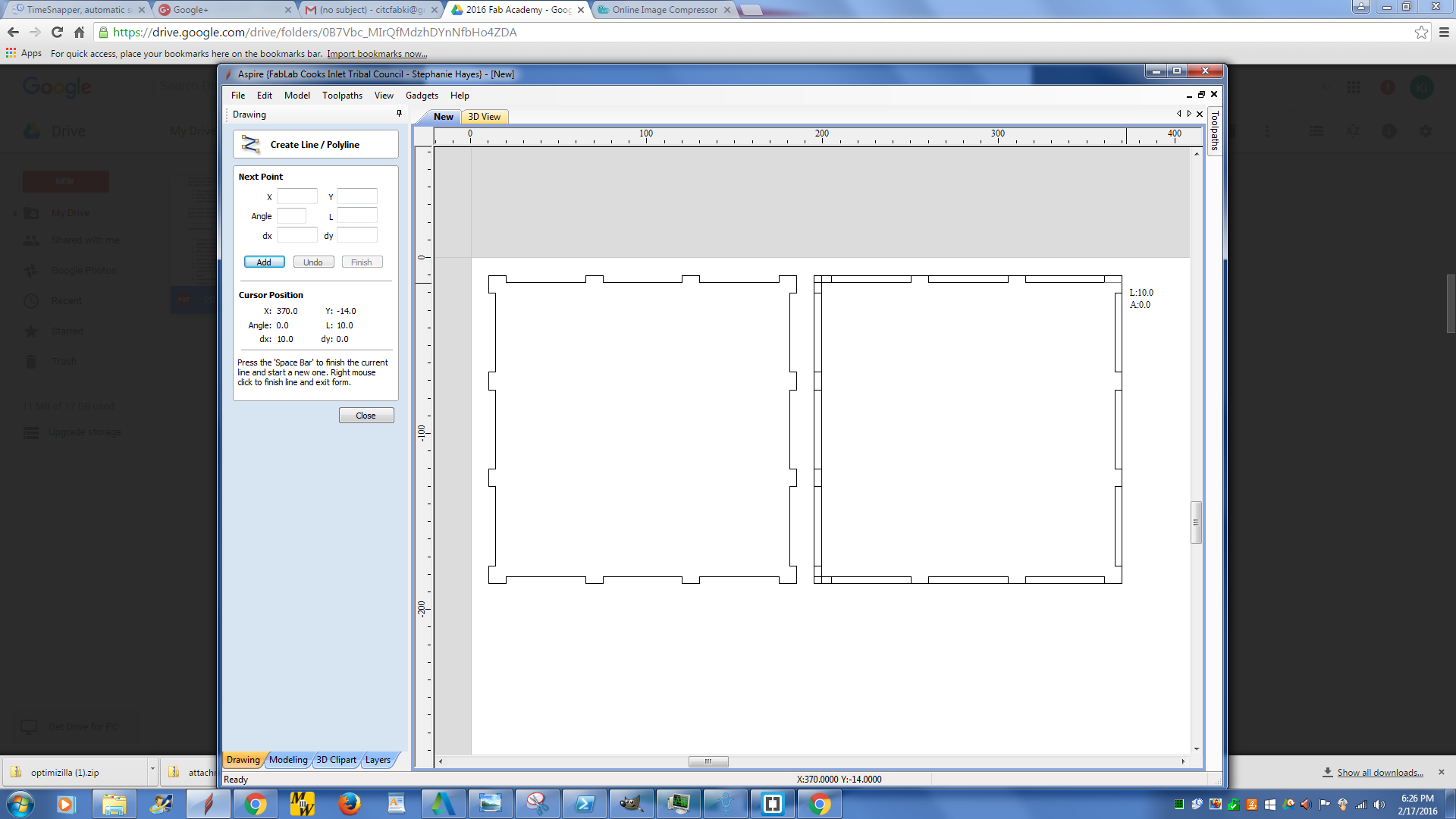
Task: Open optimizilla (1).zip download item
Action: pyautogui.click(x=74, y=772)
